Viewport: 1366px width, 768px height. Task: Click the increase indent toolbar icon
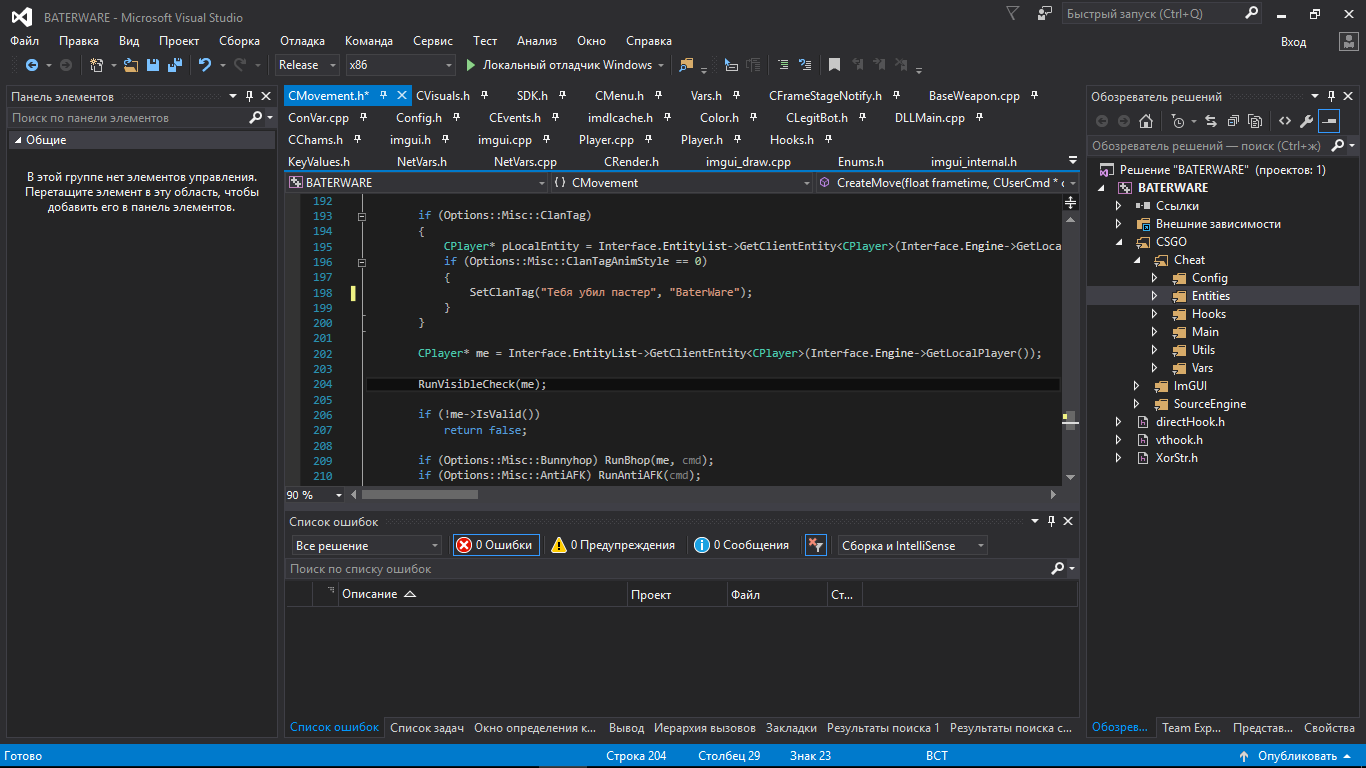pyautogui.click(x=755, y=65)
